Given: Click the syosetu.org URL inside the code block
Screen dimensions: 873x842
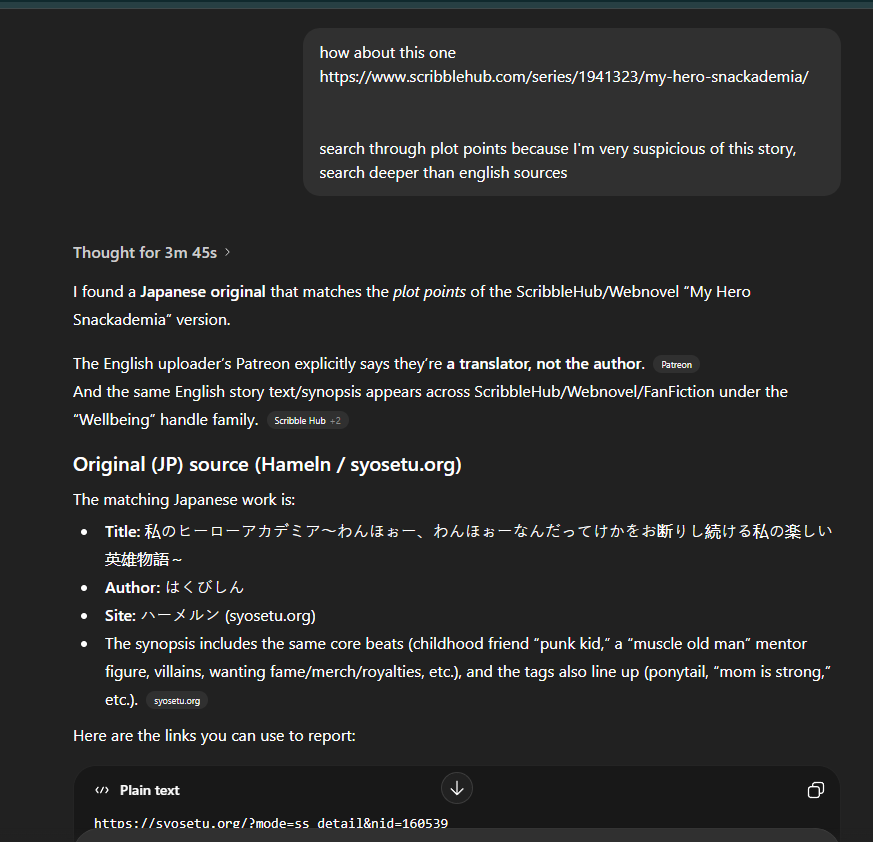Looking at the screenshot, I should pyautogui.click(x=270, y=823).
